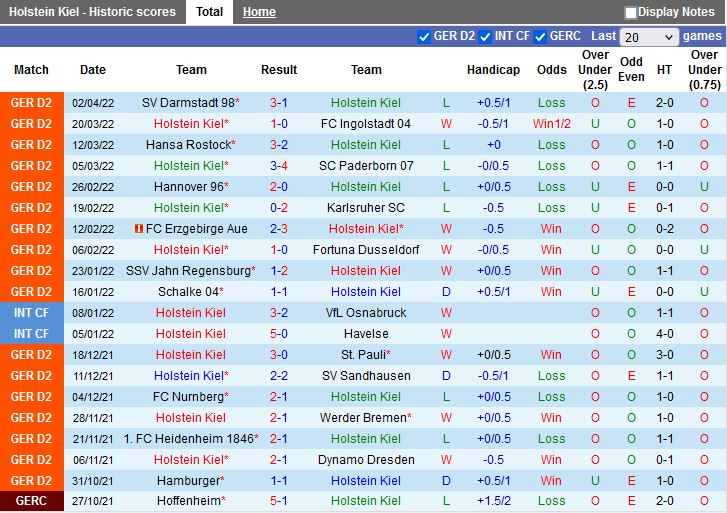Click the Over Under (0.75) column header

tap(704, 70)
